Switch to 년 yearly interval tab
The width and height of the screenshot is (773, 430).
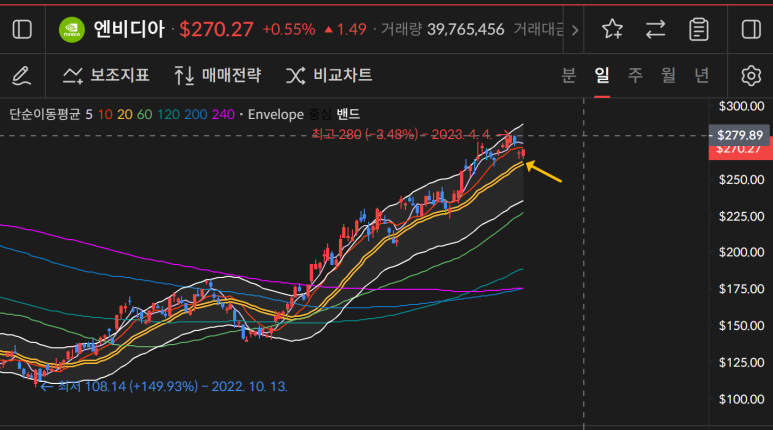702,75
